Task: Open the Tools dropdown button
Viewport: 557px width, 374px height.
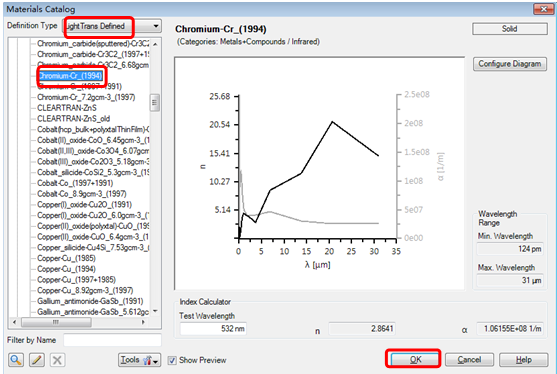Action: coord(139,360)
